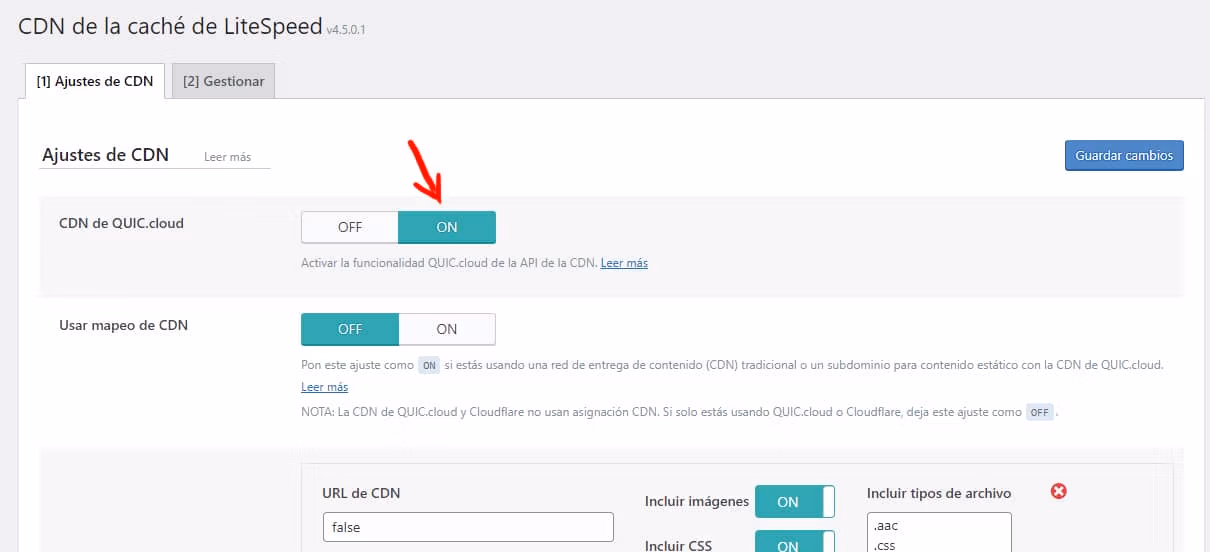Open the [1] Ajustes de CDN tab
Screen dimensions: 1210x552
pos(95,81)
